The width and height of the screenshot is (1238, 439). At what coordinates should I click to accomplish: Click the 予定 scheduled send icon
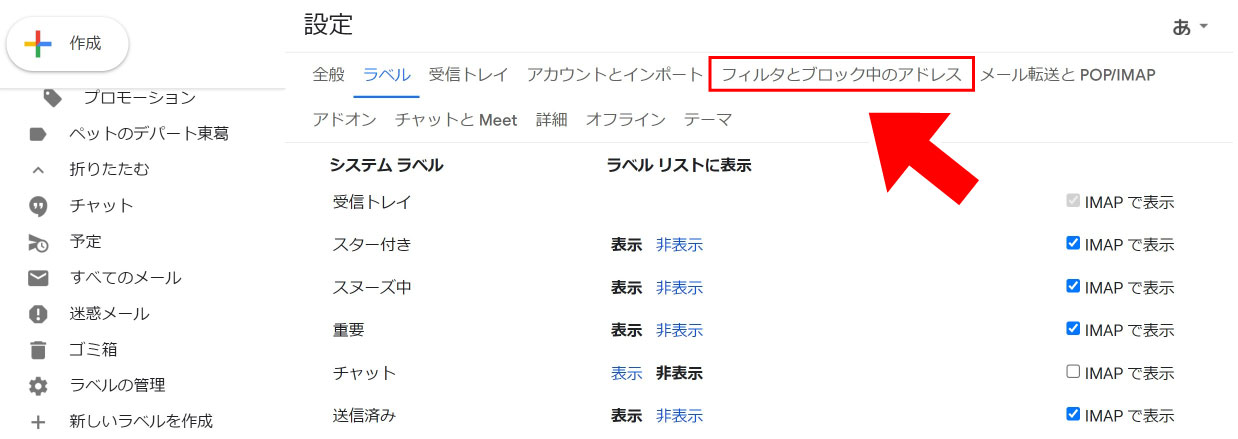[x=38, y=242]
